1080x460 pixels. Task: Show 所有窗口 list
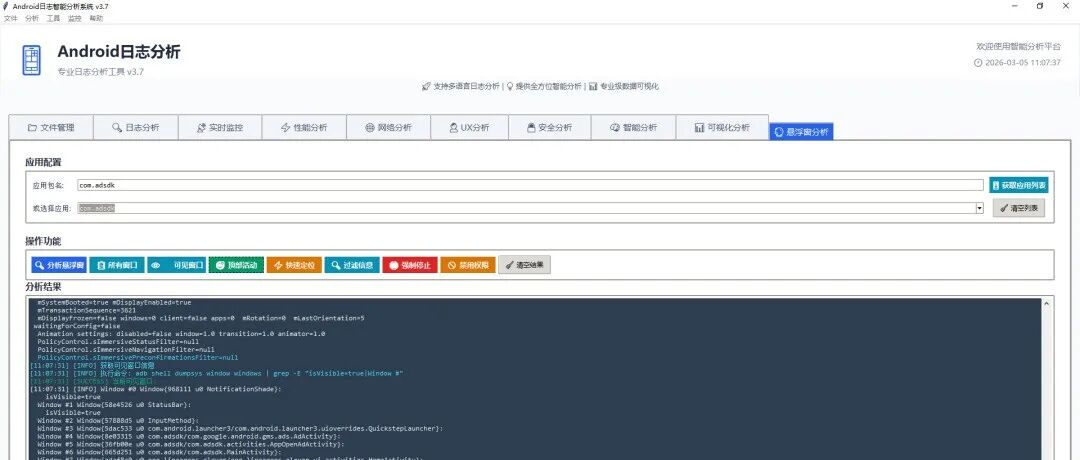(116, 265)
